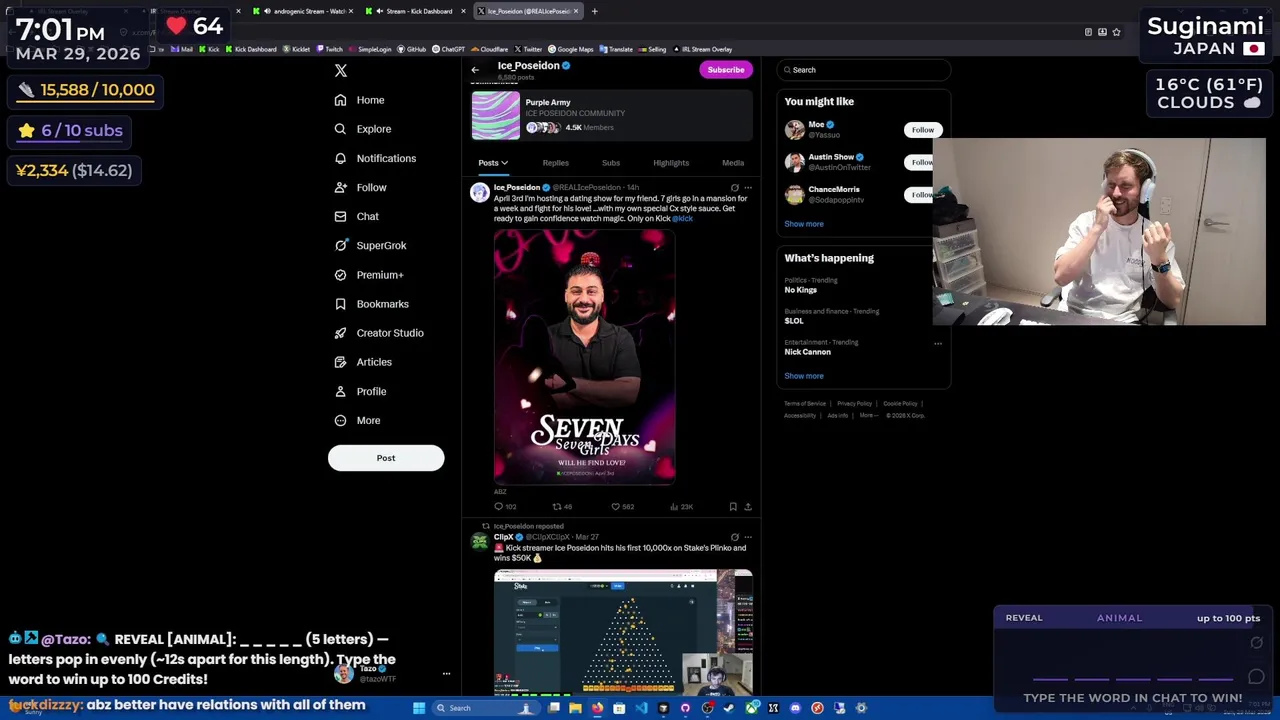This screenshot has height=720, width=1280.
Task: Switch to the Highlights tab
Action: 671,163
